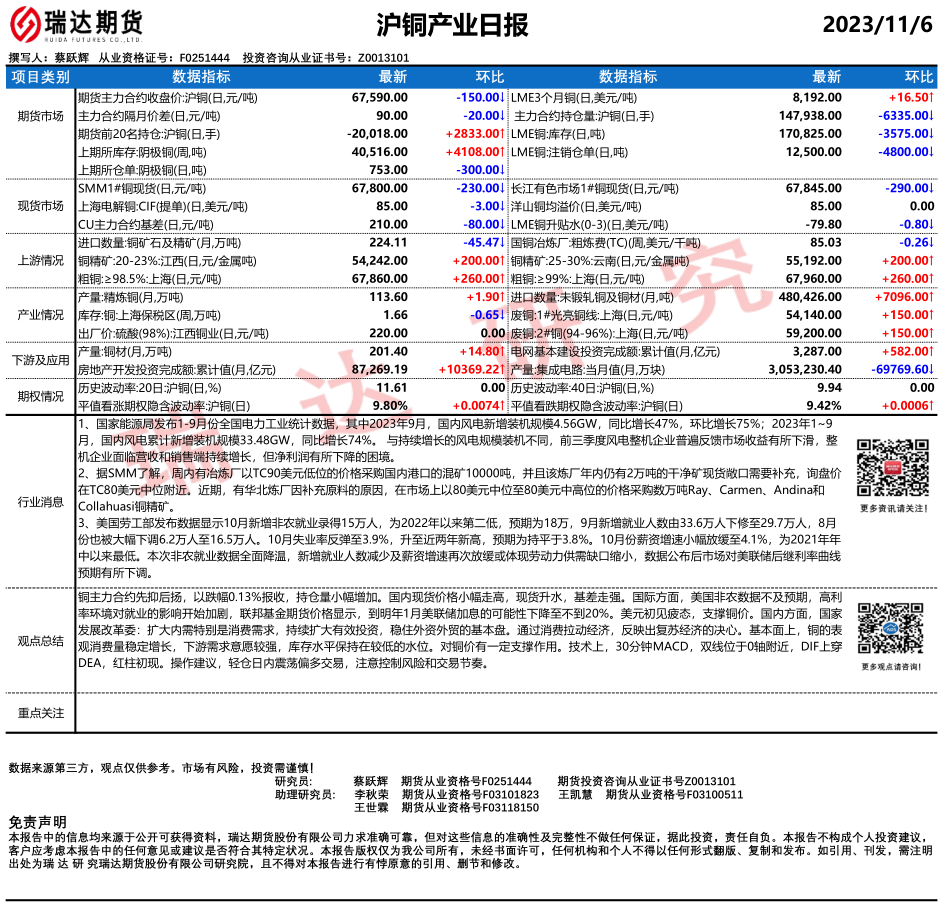Click the 期权情况 category label
The height and width of the screenshot is (906, 942).
40,396
